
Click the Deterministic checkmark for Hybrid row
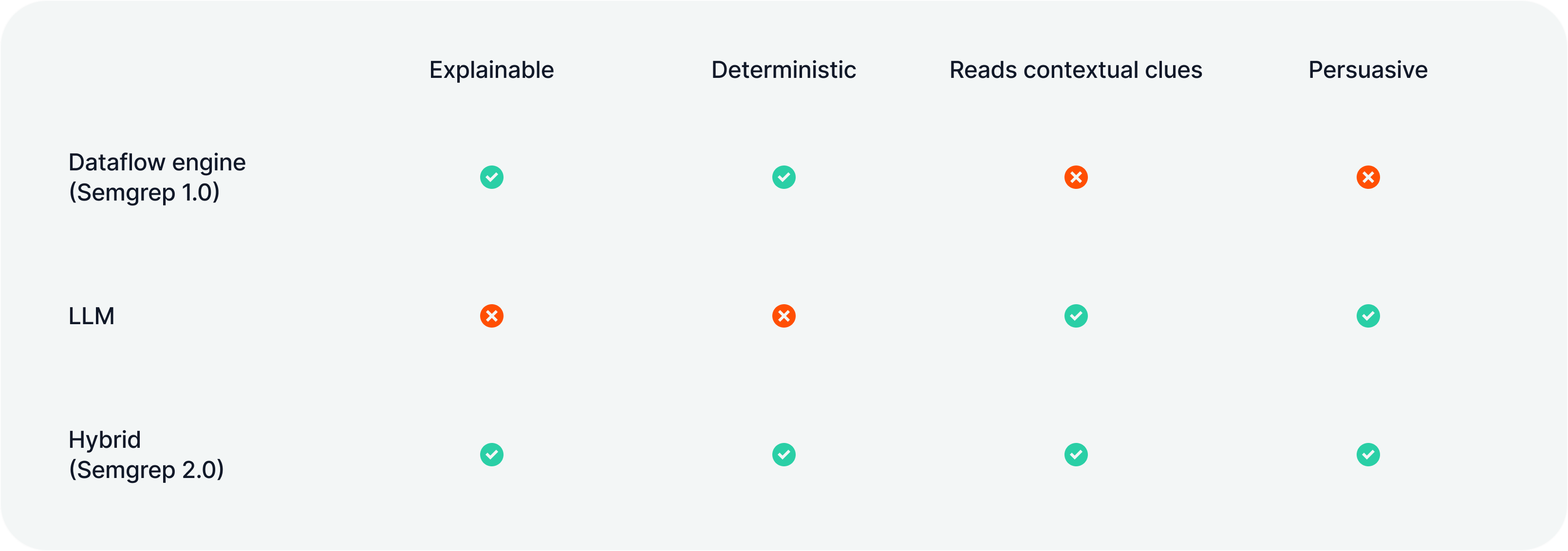coord(784,454)
